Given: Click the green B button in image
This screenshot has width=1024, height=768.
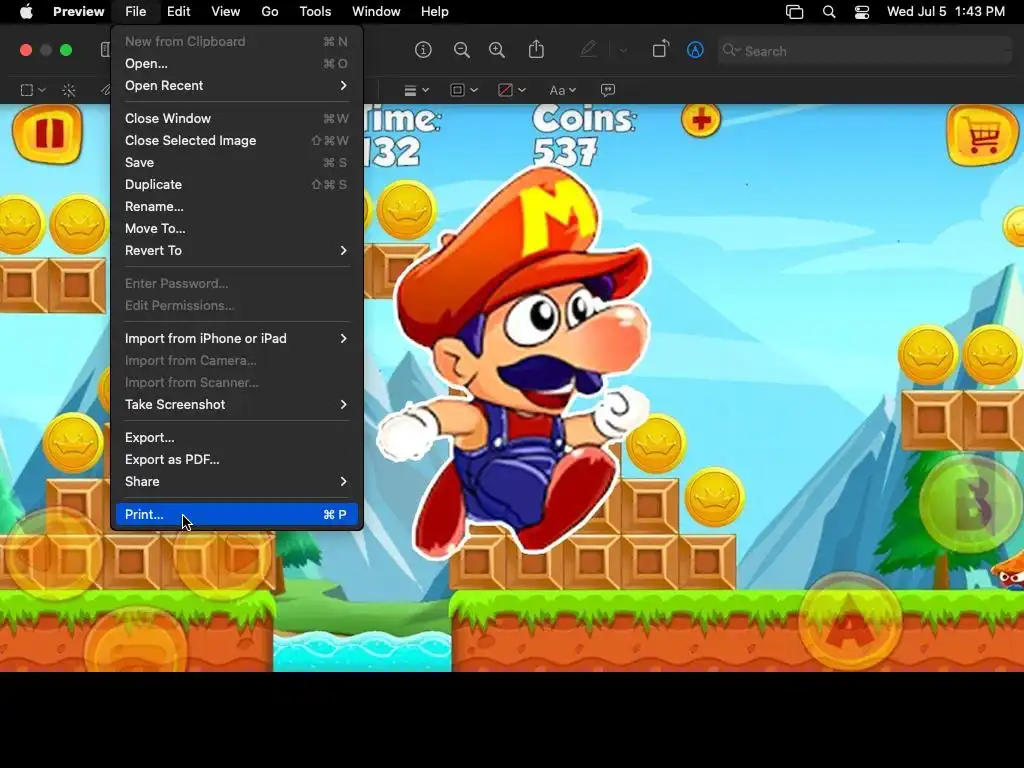Looking at the screenshot, I should [x=971, y=505].
